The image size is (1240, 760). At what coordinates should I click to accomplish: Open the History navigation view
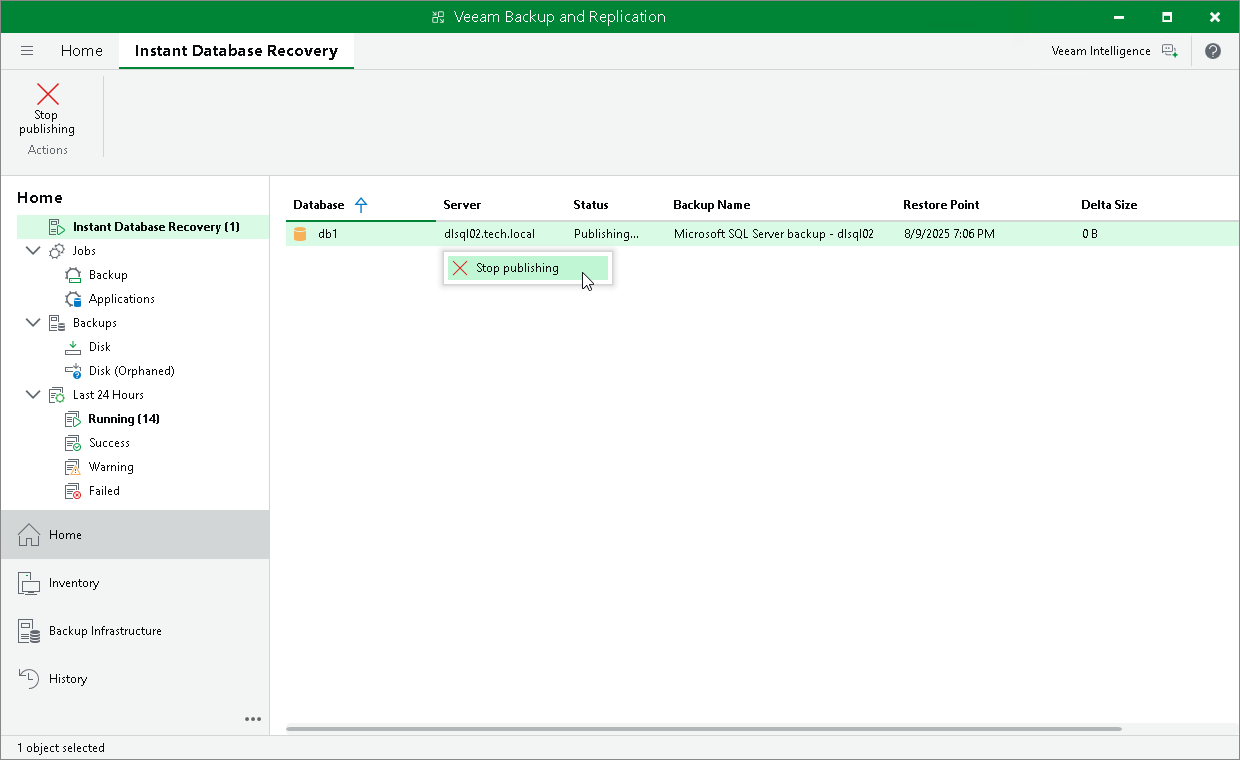[135, 679]
